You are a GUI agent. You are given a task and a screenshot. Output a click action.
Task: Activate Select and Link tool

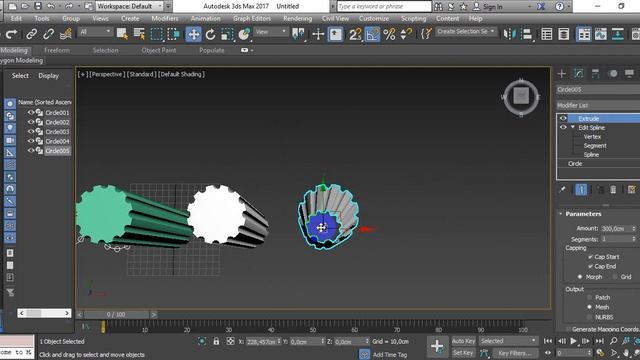pyautogui.click(x=31, y=34)
